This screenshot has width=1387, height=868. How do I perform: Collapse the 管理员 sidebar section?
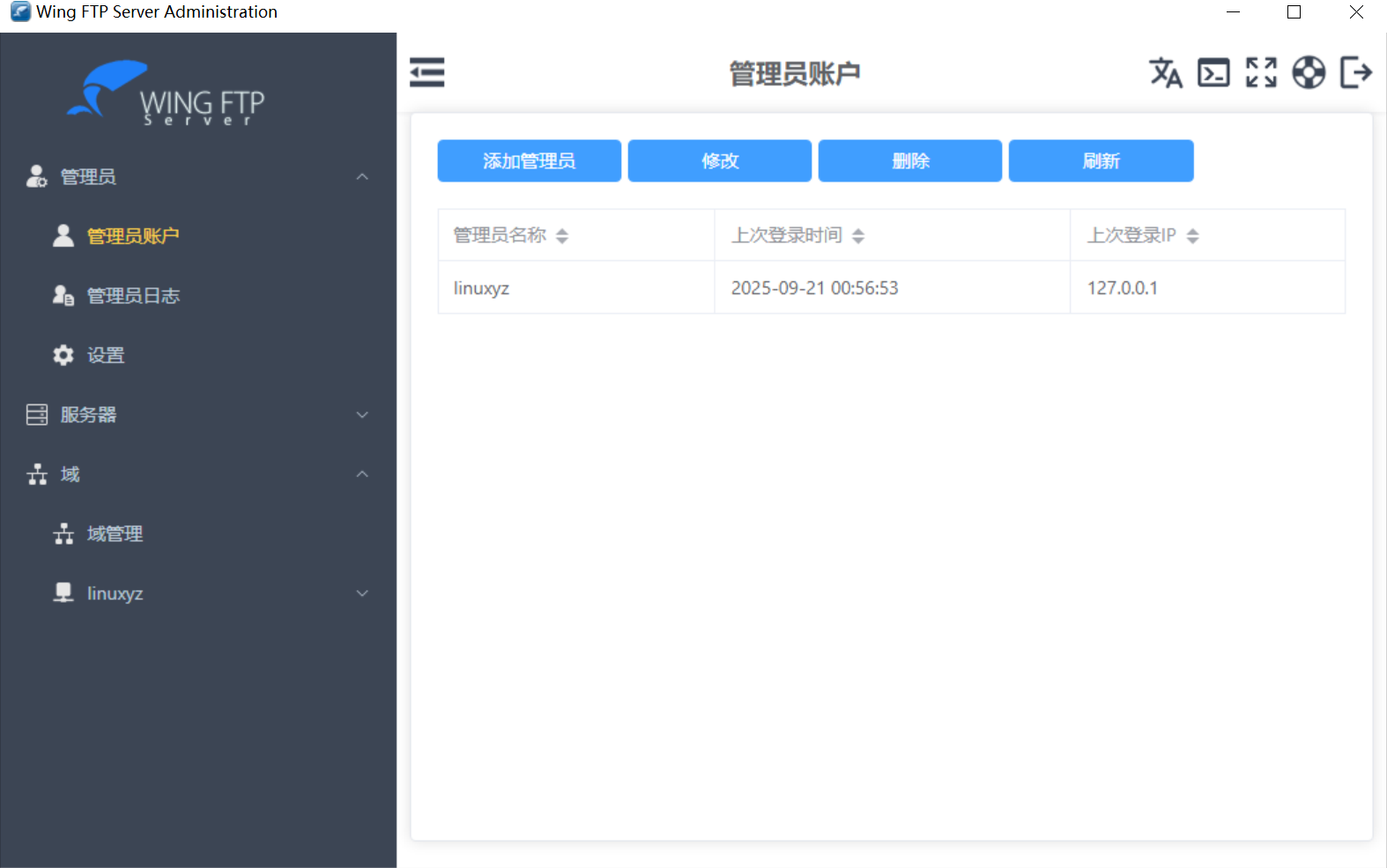pyautogui.click(x=362, y=177)
